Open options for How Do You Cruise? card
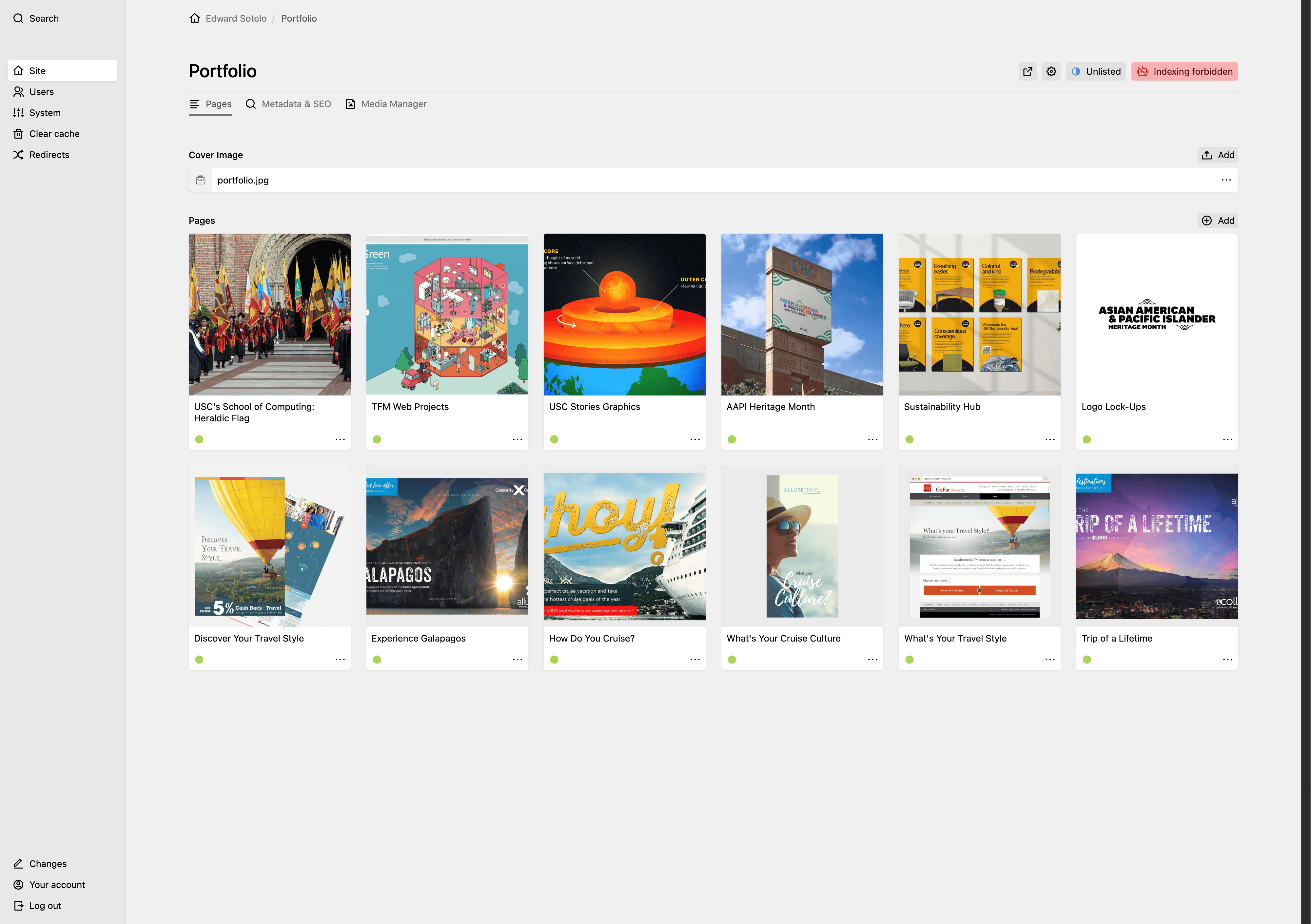The height and width of the screenshot is (924, 1311). click(x=695, y=660)
